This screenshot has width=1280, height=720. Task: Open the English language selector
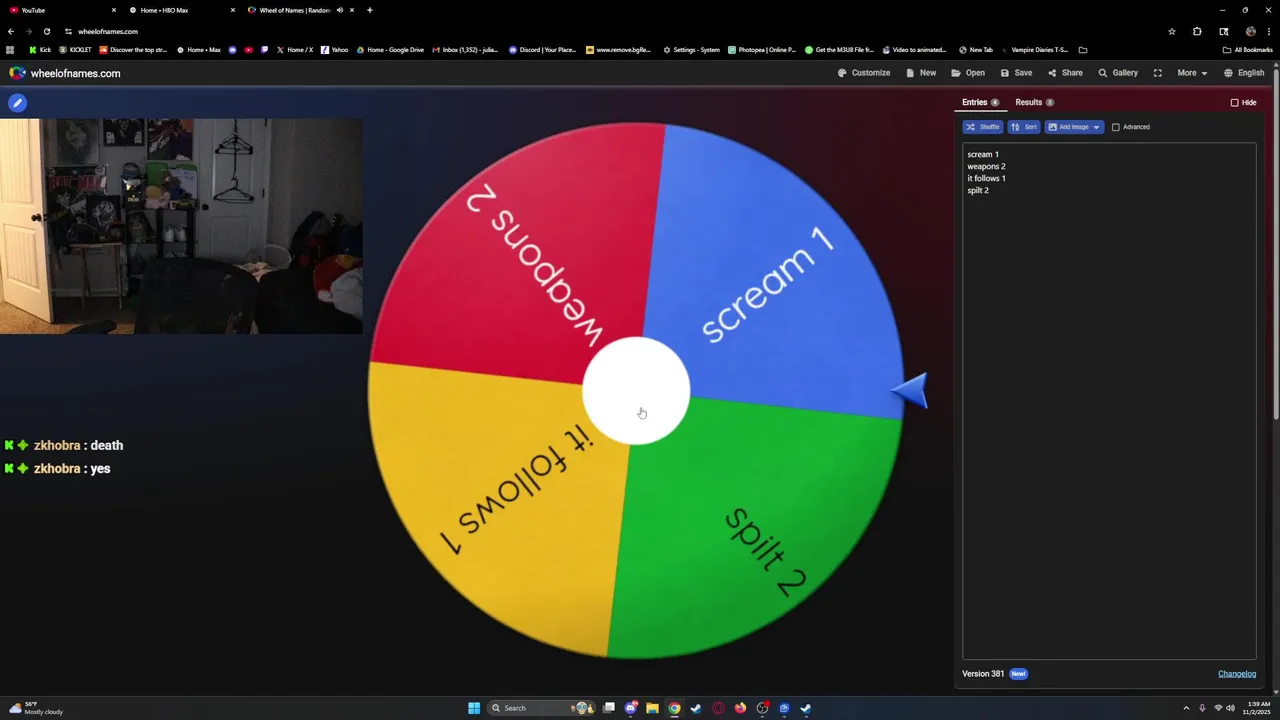pyautogui.click(x=1244, y=73)
